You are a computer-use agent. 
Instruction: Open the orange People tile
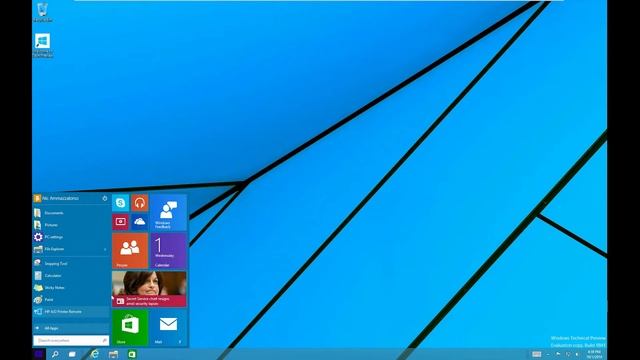(x=130, y=251)
